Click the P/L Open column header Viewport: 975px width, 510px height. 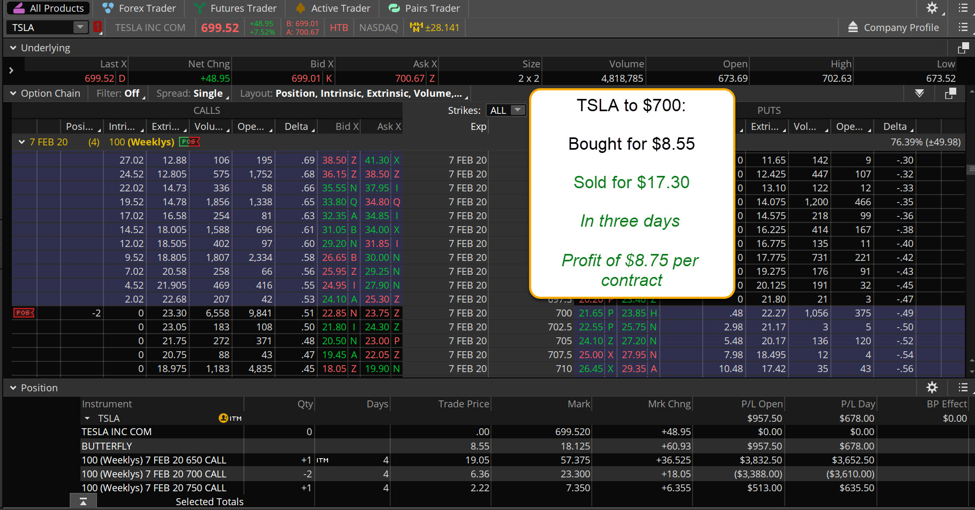pos(761,404)
